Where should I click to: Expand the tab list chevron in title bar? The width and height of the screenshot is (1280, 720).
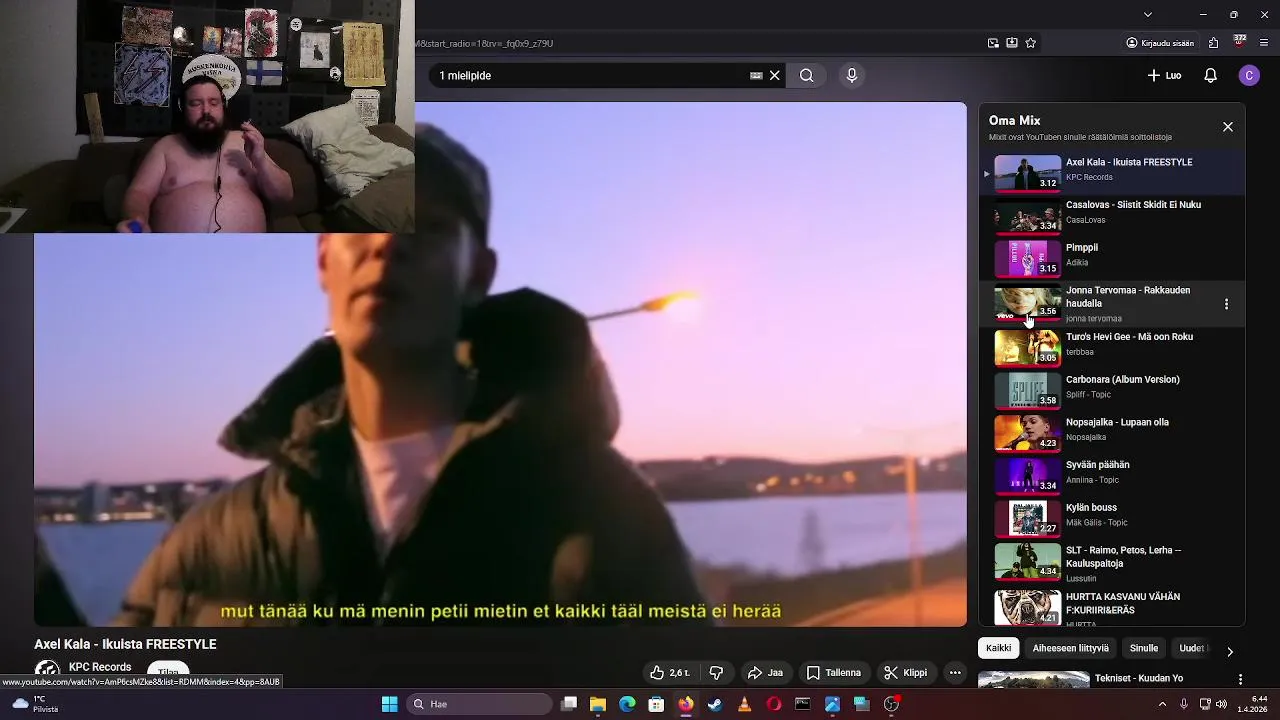pos(1148,14)
